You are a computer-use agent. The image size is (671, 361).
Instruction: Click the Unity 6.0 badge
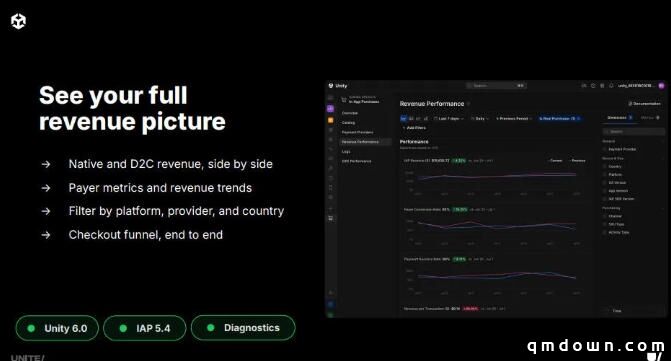tap(57, 328)
